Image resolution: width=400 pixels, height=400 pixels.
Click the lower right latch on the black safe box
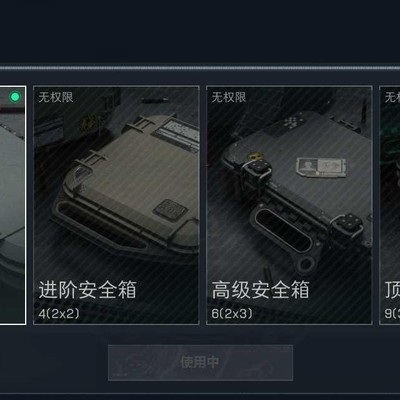click(347, 225)
